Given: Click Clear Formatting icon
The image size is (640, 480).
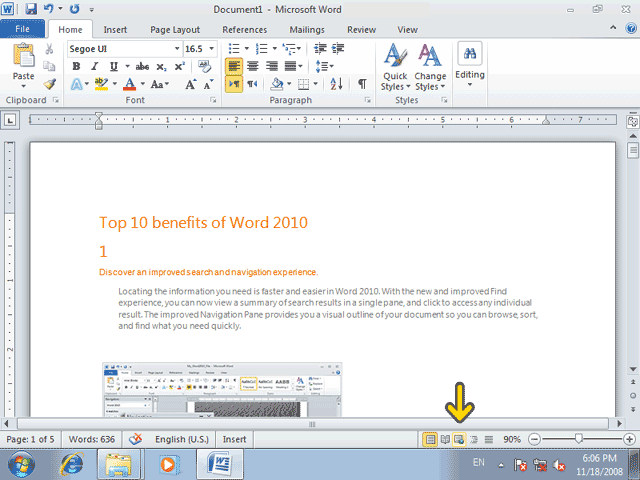Looking at the screenshot, I should coord(204,67).
